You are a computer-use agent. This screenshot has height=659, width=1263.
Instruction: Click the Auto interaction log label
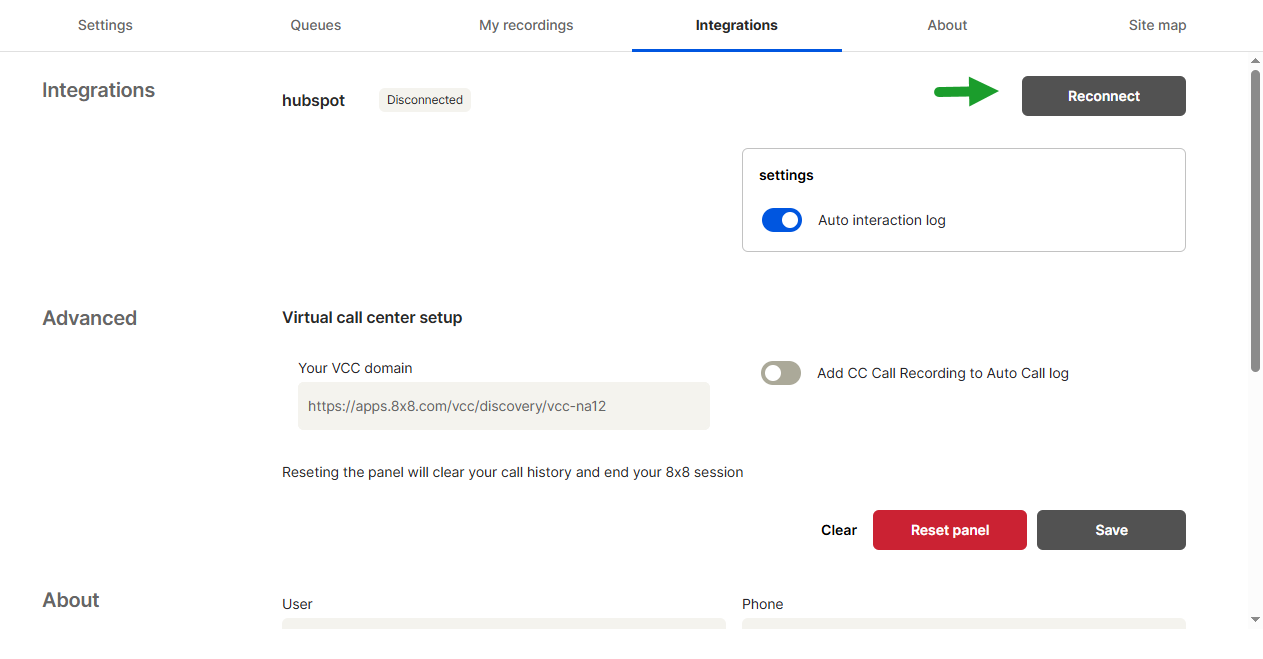click(882, 220)
